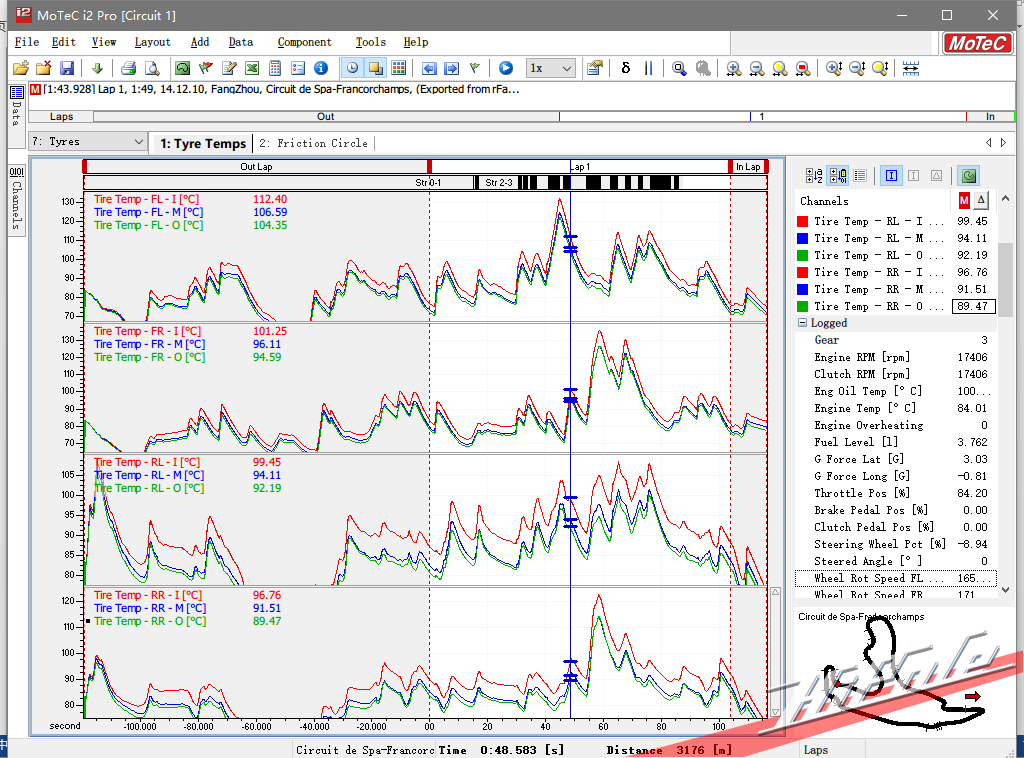Toggle grey cursor value mode icon
The width and height of the screenshot is (1024, 758).
[x=914, y=175]
